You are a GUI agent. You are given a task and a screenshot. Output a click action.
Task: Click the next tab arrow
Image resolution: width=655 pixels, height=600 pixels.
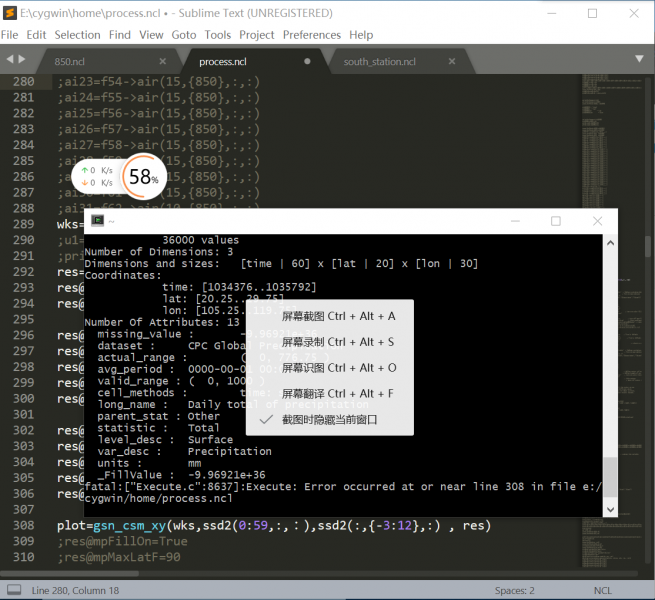click(x=22, y=60)
